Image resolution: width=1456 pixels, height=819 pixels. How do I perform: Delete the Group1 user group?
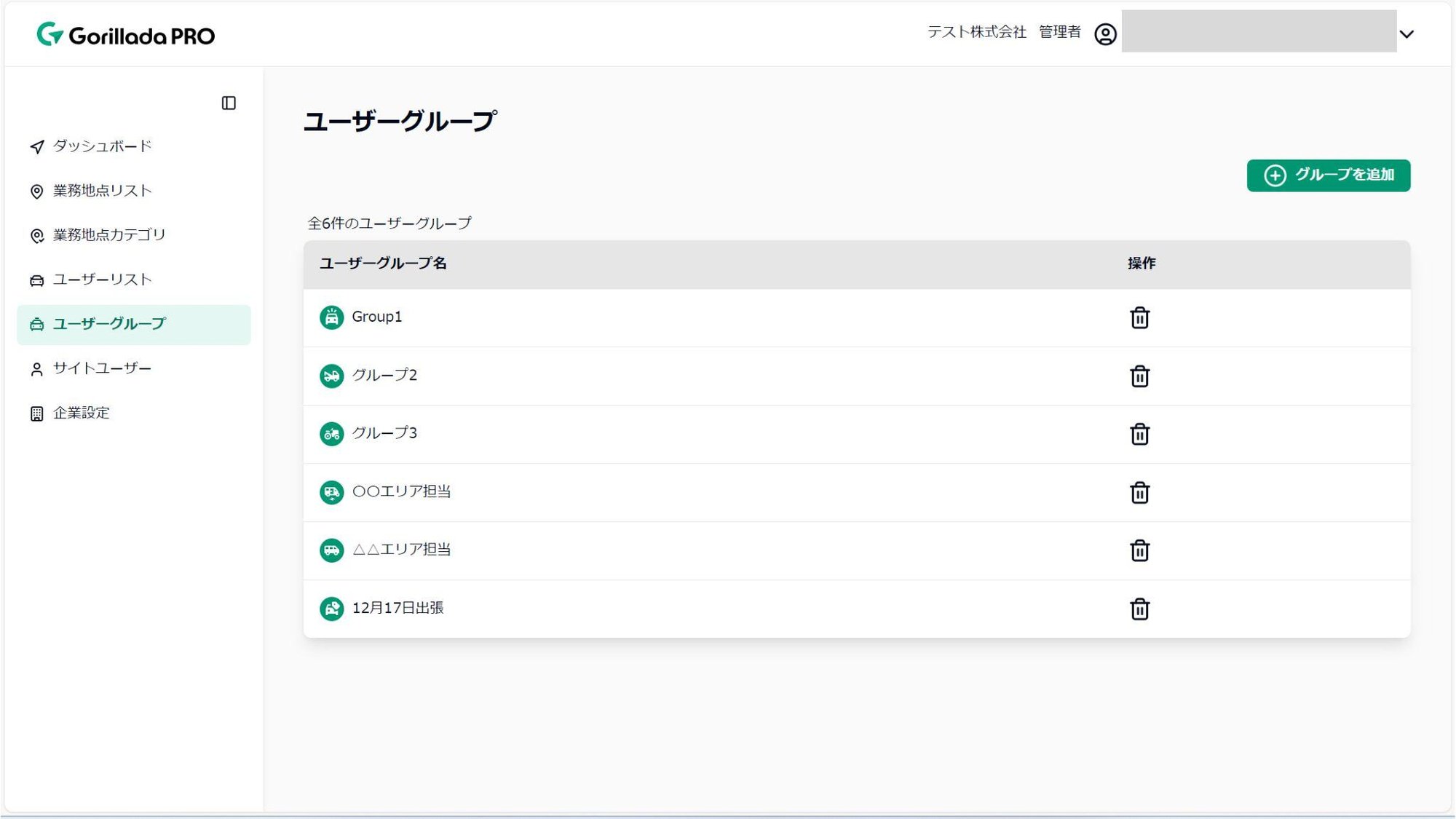point(1139,317)
